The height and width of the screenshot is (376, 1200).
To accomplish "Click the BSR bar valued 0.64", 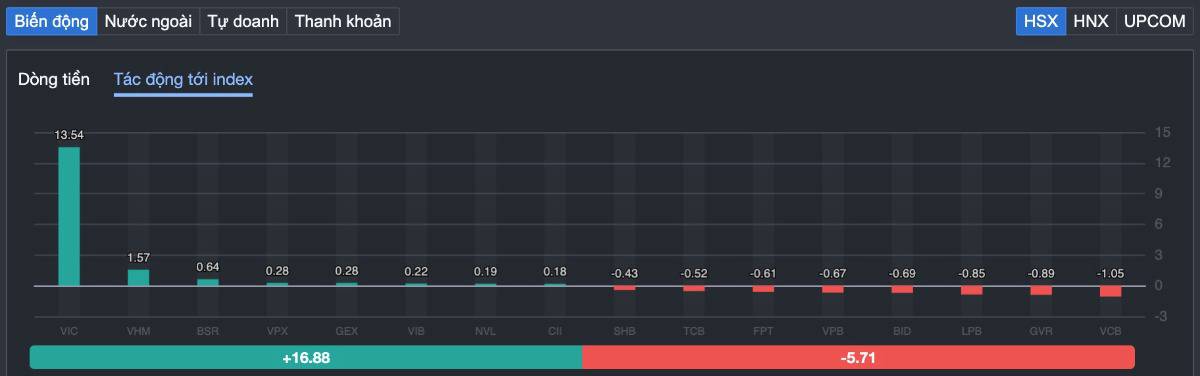I will coord(208,282).
